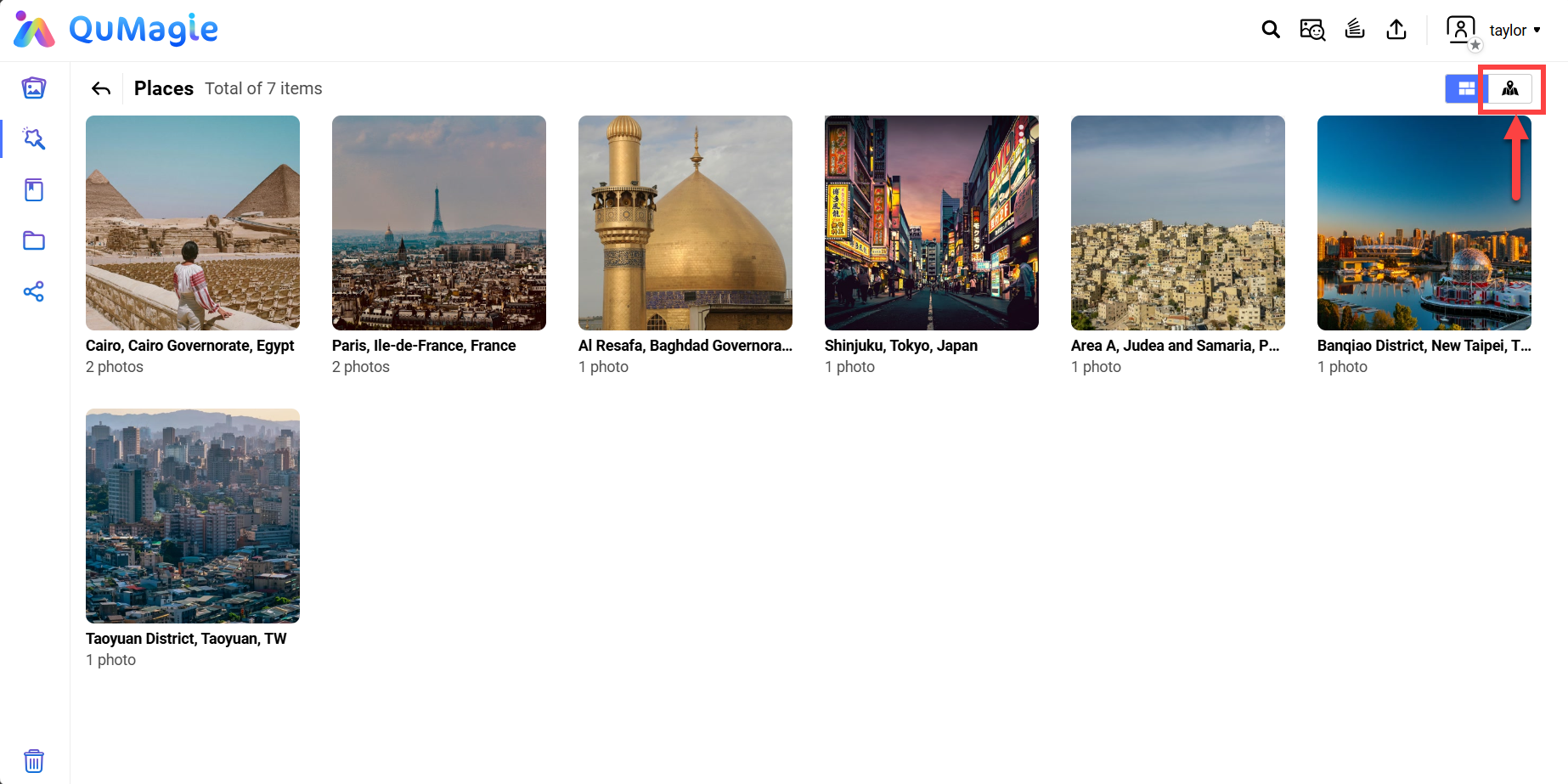The height and width of the screenshot is (784, 1568).
Task: Open the trash can icon
Action: coord(34,760)
